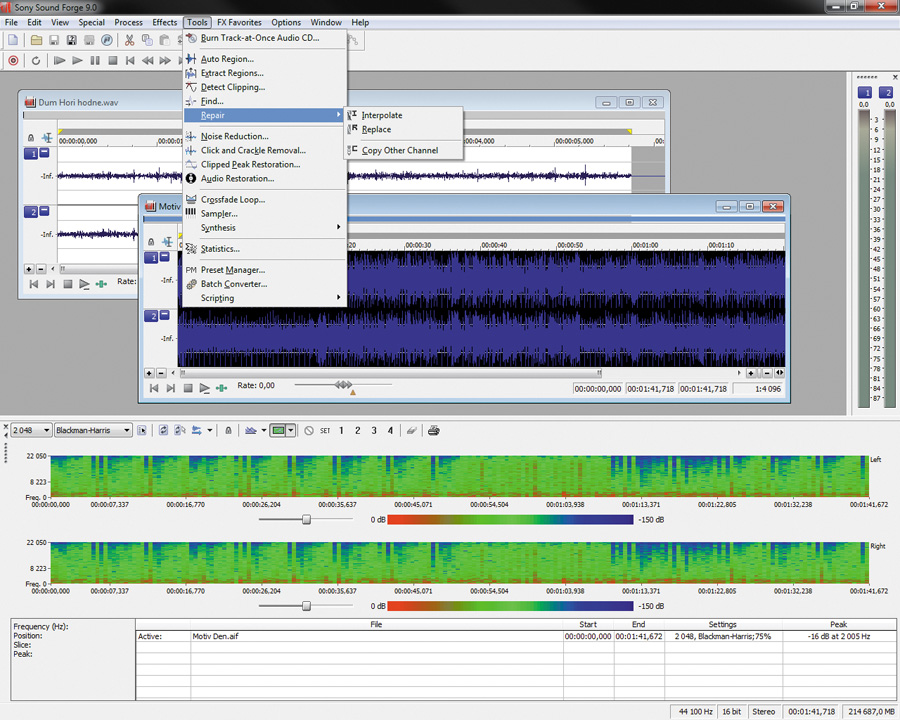
Task: Open the FX Favorites menu
Action: click(239, 22)
